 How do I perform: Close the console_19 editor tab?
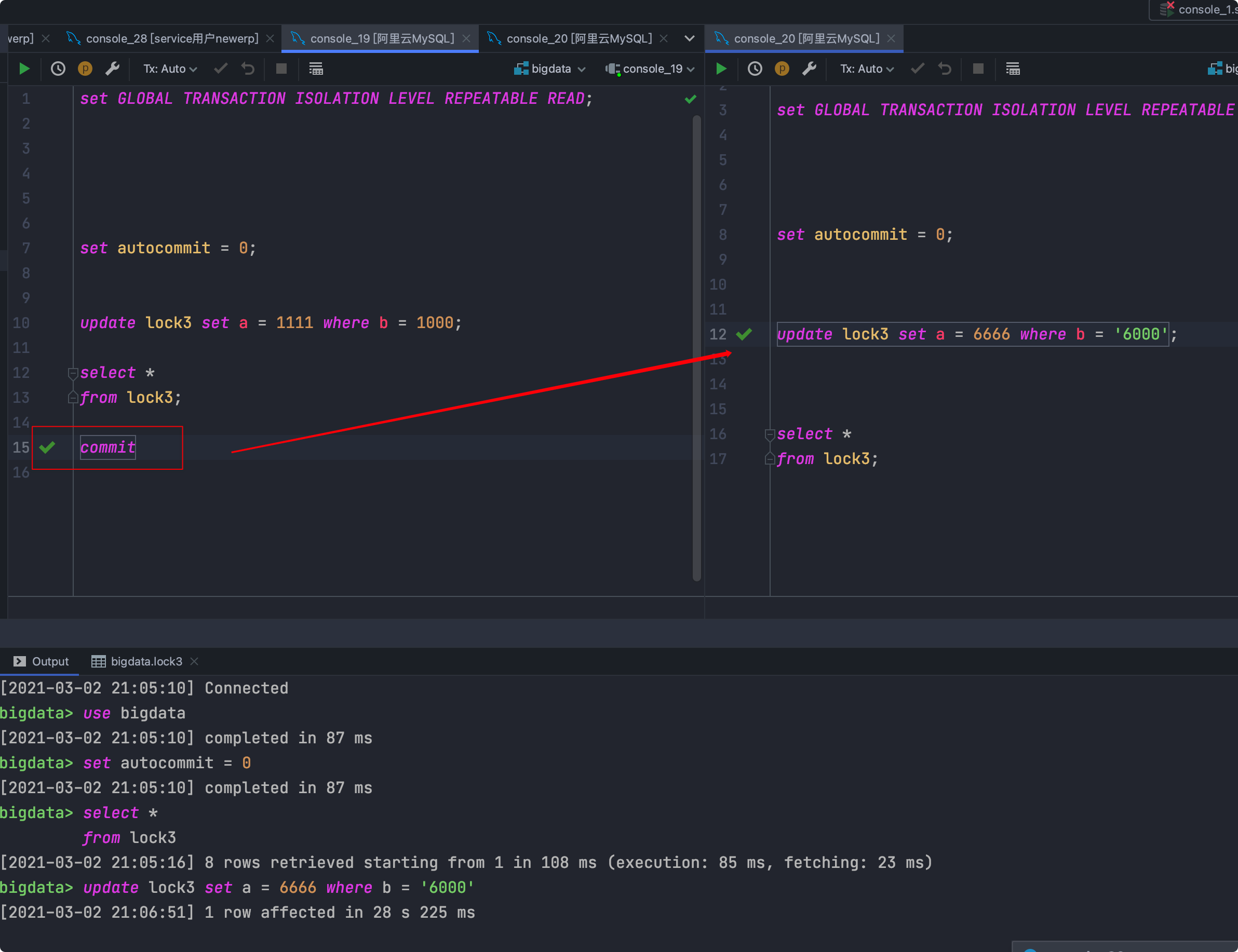pos(466,38)
